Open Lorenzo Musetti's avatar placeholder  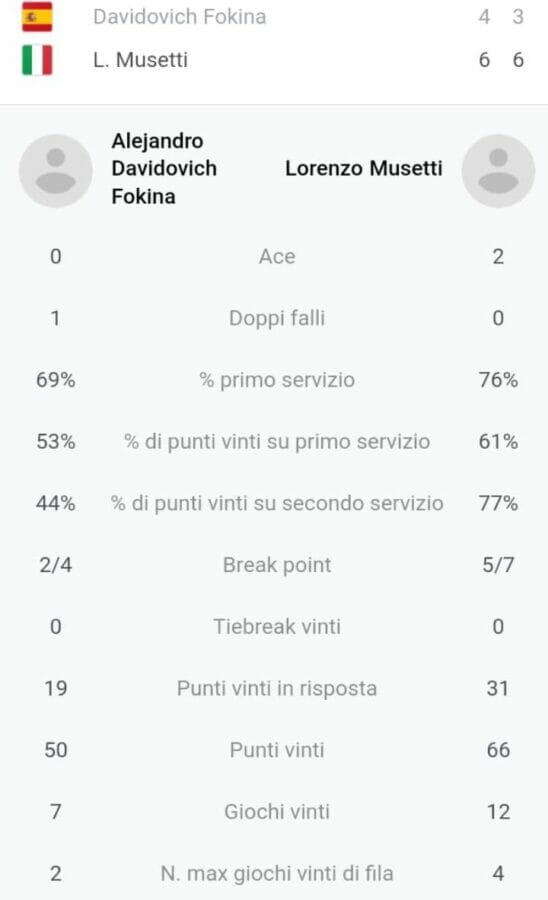pyautogui.click(x=499, y=170)
